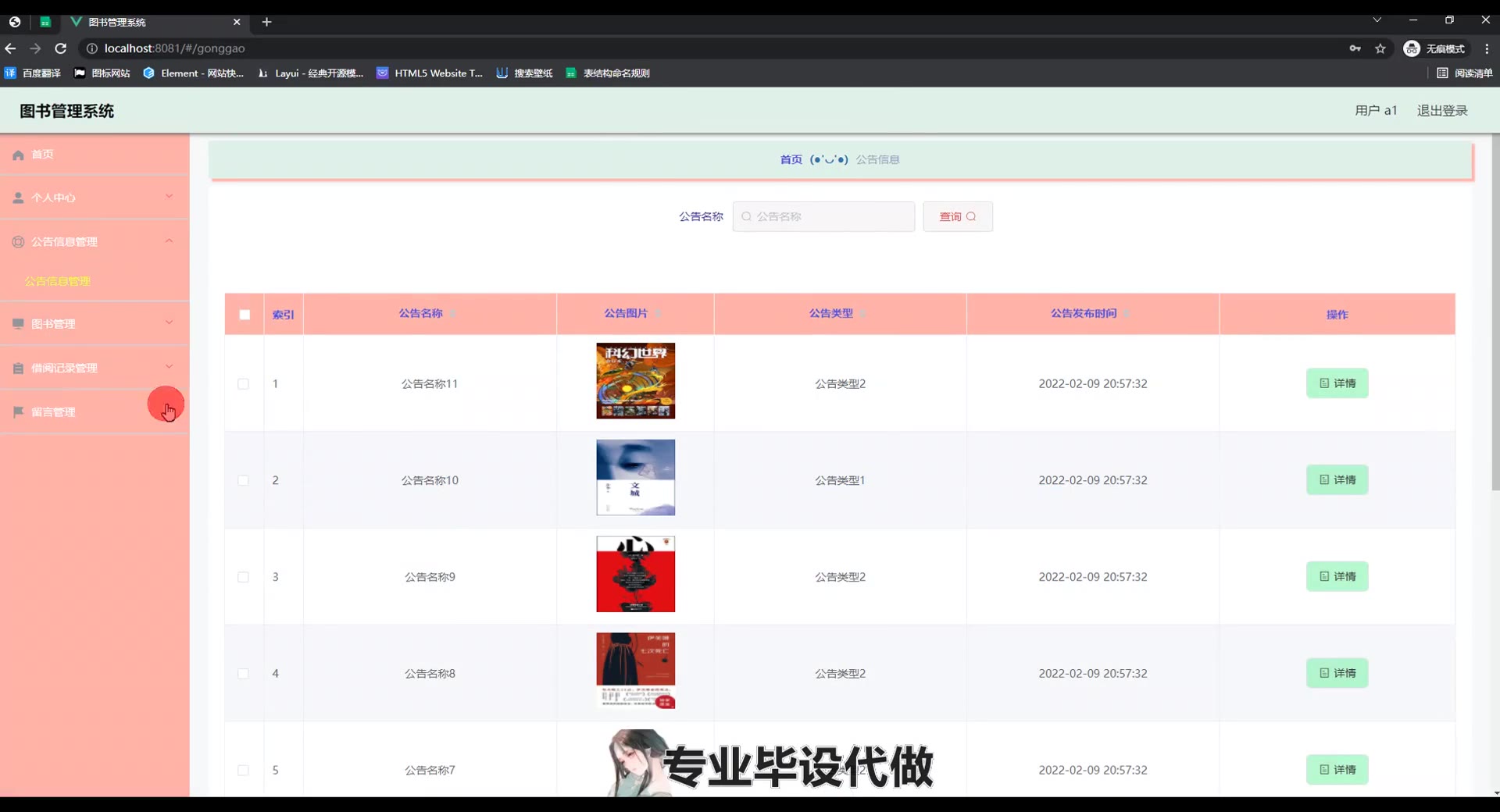Check the checkbox for row 公告名称10
Viewport: 1500px width, 812px height.
(x=243, y=481)
